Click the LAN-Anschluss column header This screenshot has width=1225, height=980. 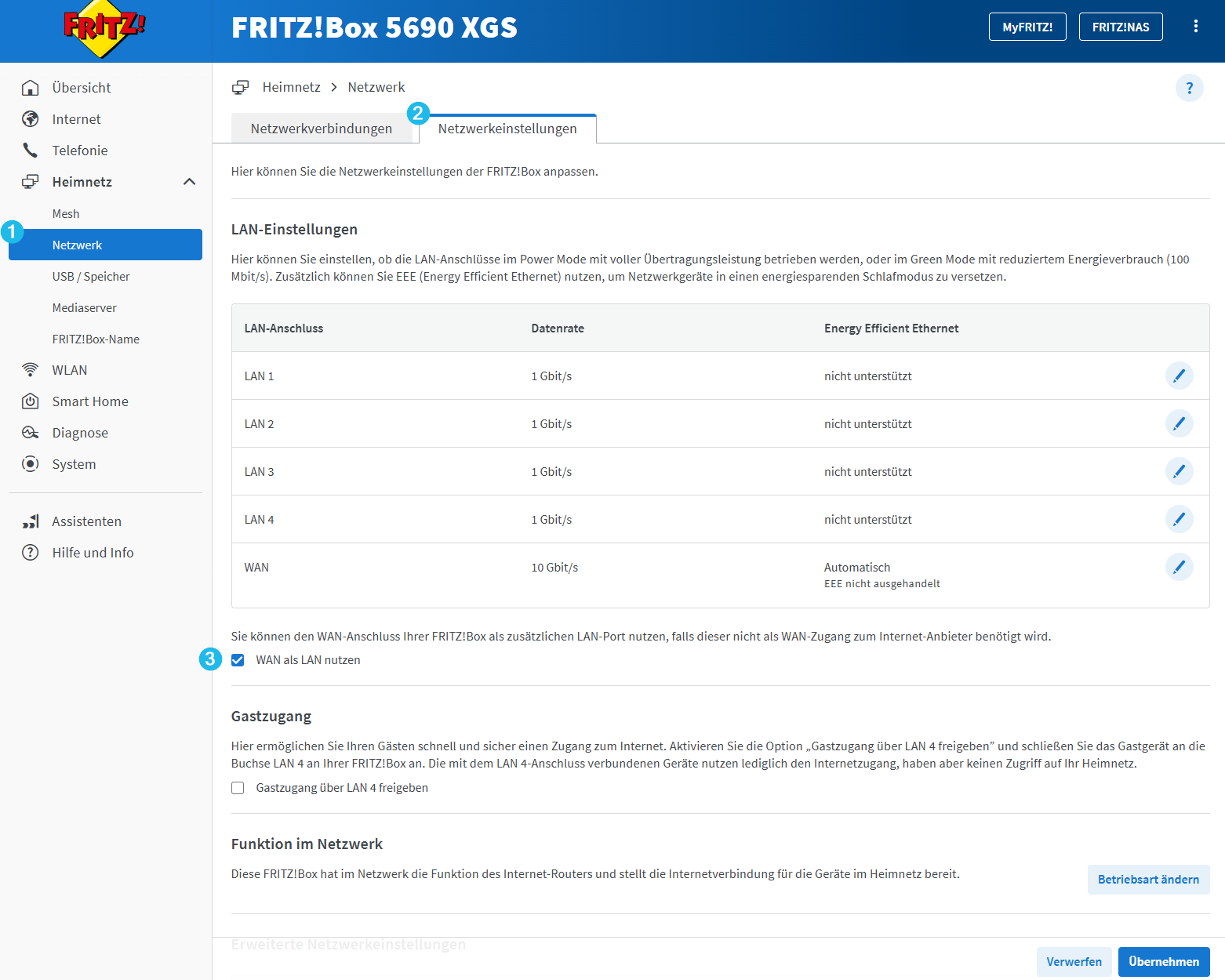point(284,328)
